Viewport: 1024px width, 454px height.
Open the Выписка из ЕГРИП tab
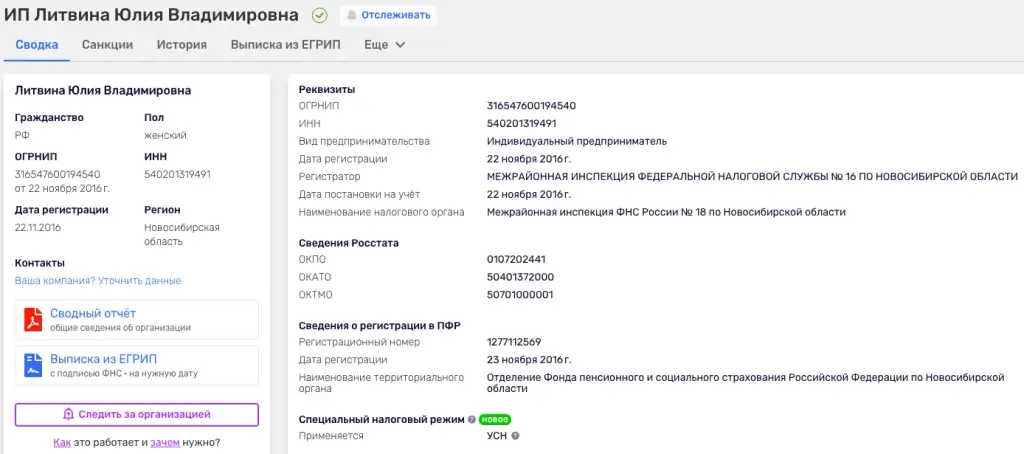tap(285, 45)
